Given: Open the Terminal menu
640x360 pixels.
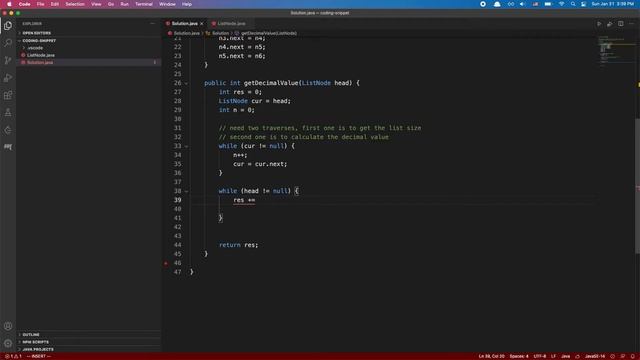Looking at the screenshot, I should tap(144, 4).
